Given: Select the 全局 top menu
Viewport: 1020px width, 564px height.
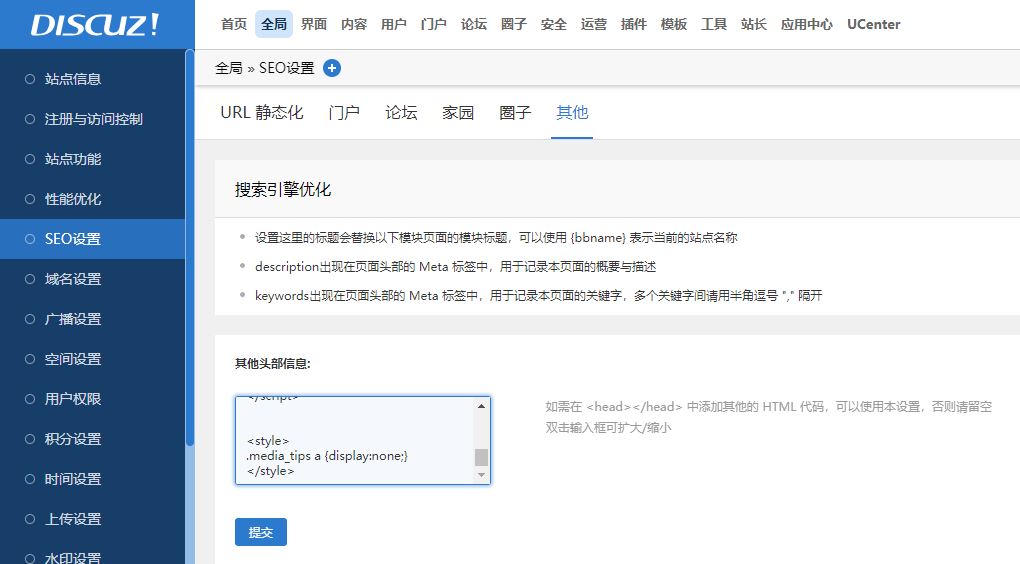Looking at the screenshot, I should [x=274, y=24].
